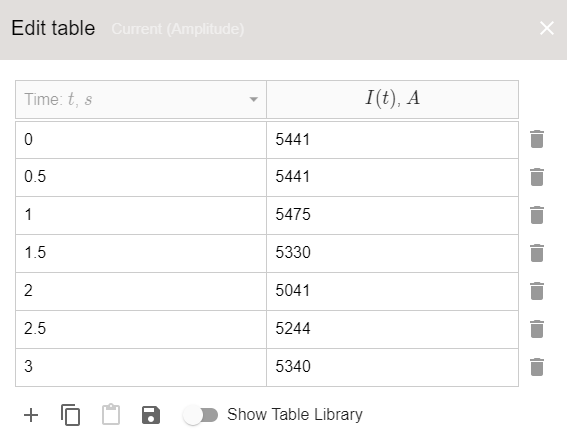Click the I(t), A column header
The height and width of the screenshot is (432, 567).
coord(392,99)
